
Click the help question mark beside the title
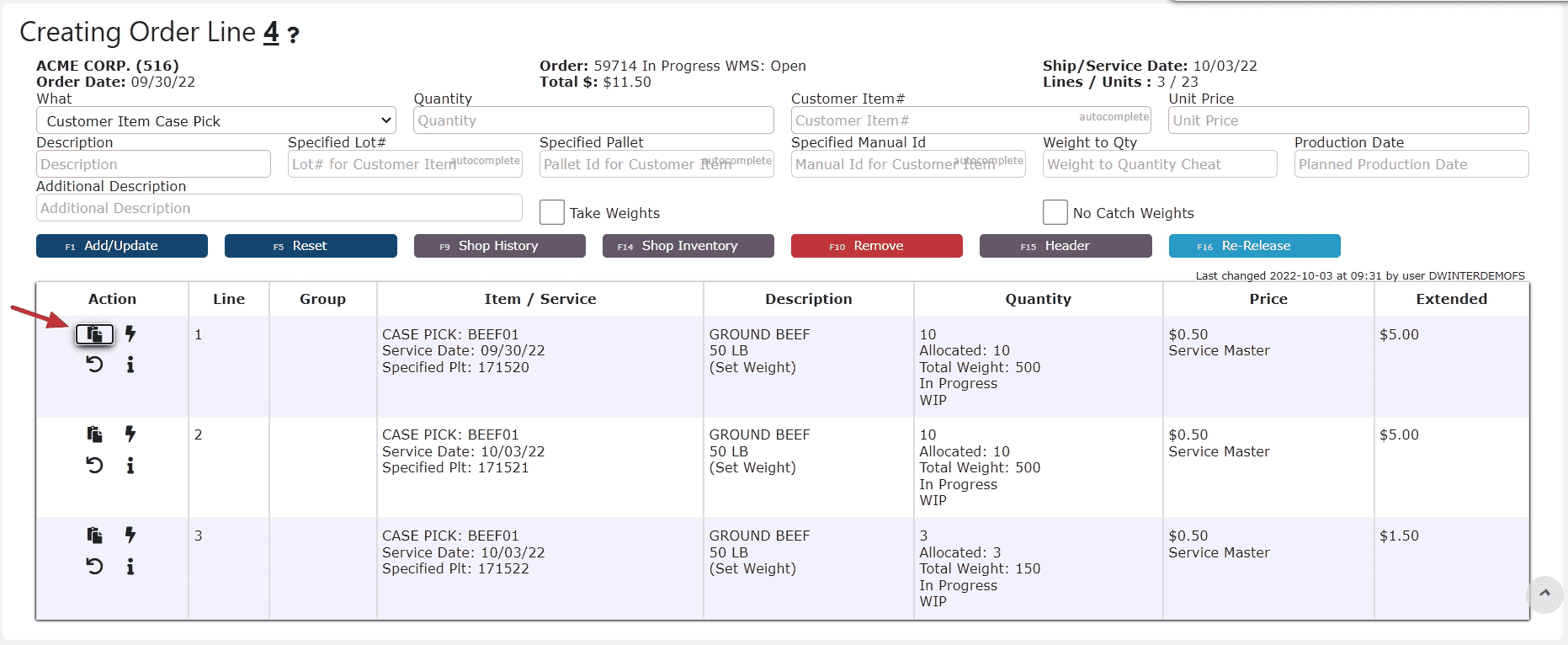tap(293, 35)
